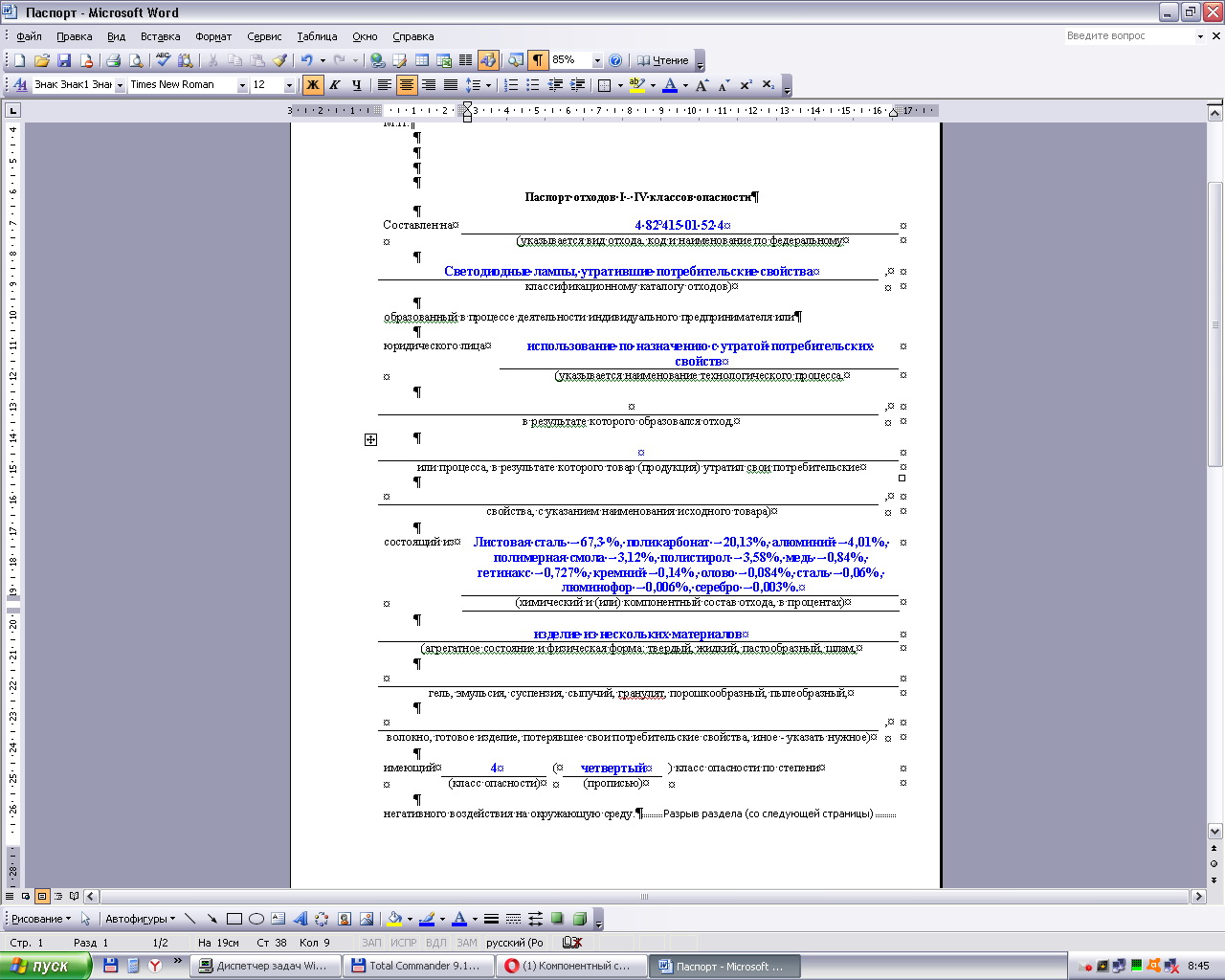Open the Формат menu
This screenshot has height=980, width=1225.
click(x=213, y=36)
